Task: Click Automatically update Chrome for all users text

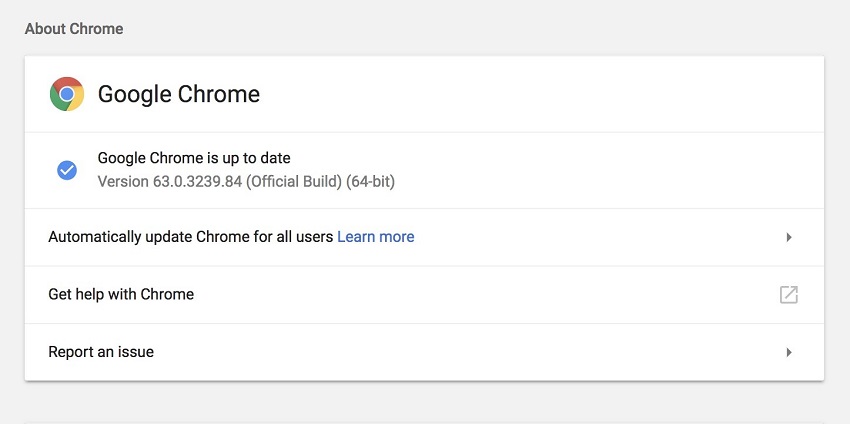Action: [191, 237]
